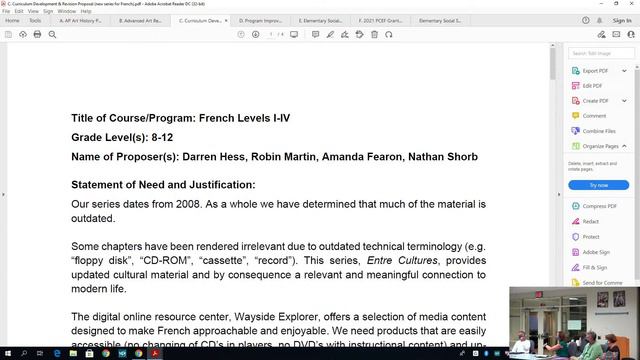Print the document using printer icon
The width and height of the screenshot is (640, 360).
tap(37, 35)
